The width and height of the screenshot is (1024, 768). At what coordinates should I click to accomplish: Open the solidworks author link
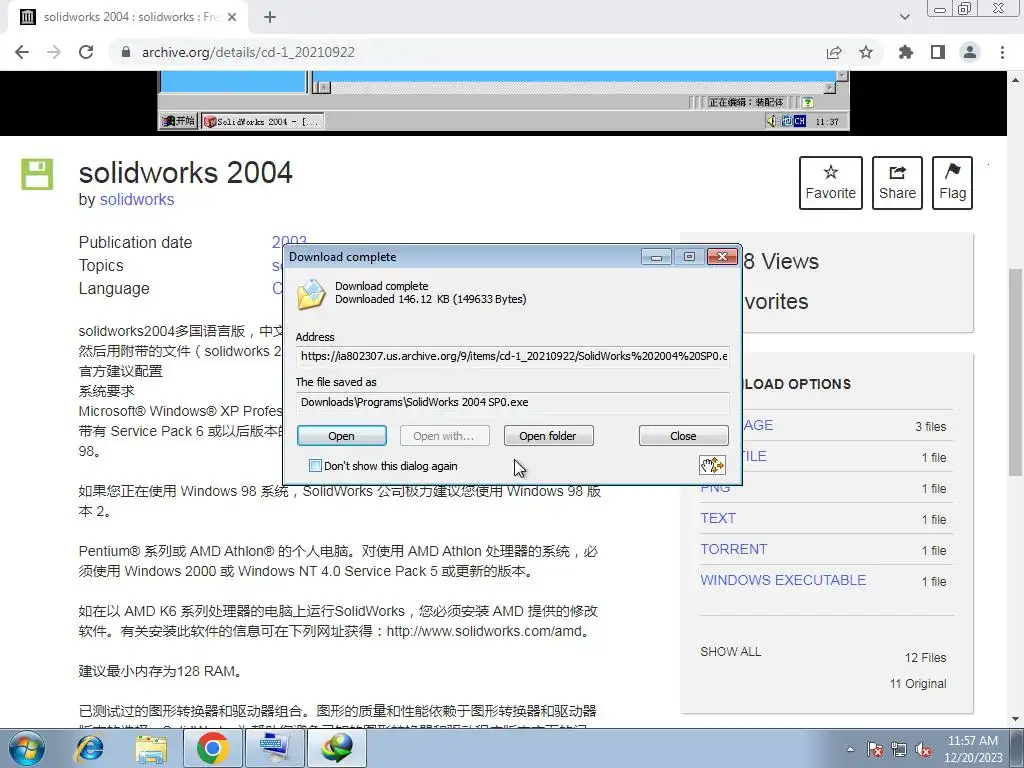click(136, 199)
